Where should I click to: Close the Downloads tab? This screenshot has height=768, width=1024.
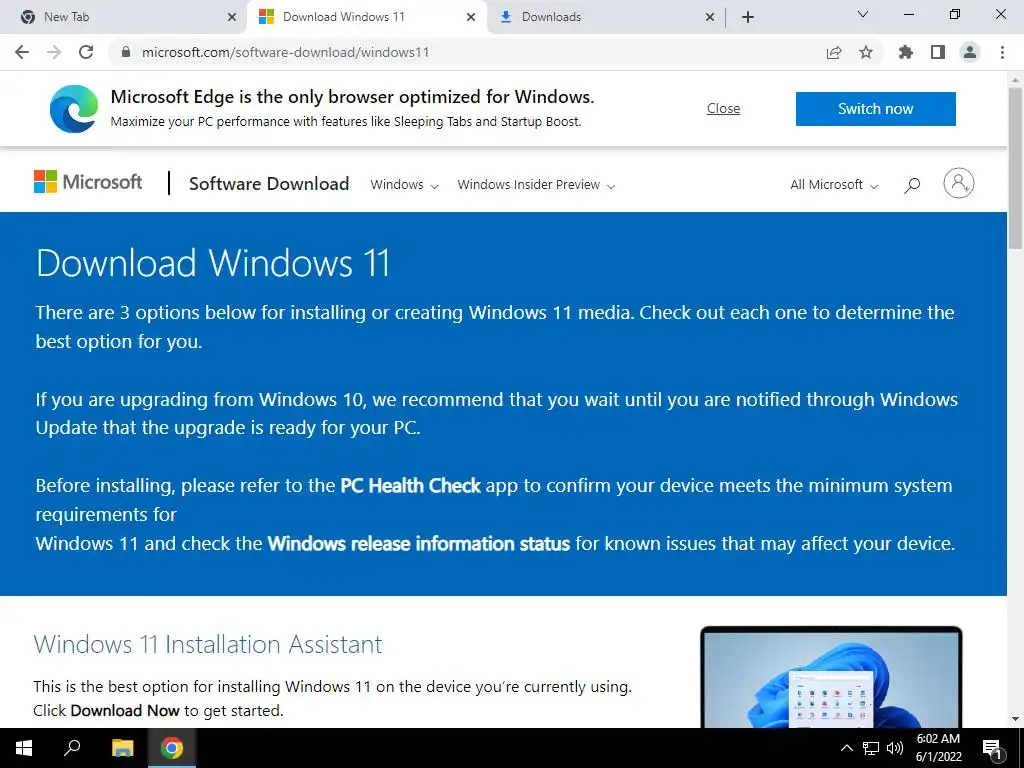pyautogui.click(x=710, y=17)
